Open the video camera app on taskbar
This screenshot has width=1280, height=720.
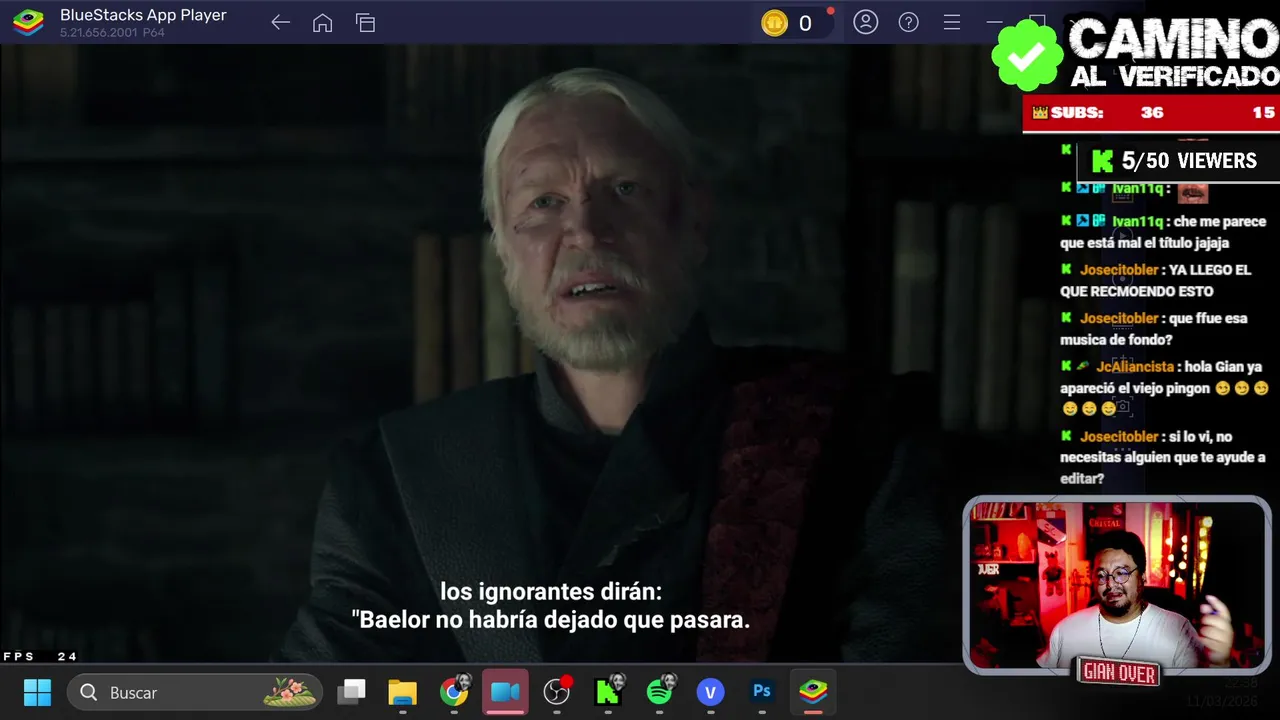(505, 692)
